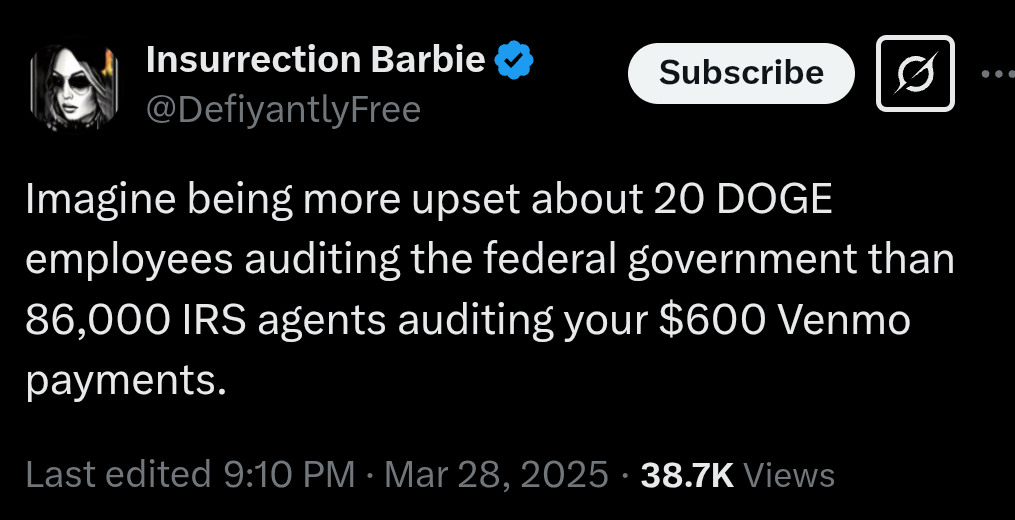Visit the Insurrection Barbie display name link
1015x520 pixels.
point(316,62)
